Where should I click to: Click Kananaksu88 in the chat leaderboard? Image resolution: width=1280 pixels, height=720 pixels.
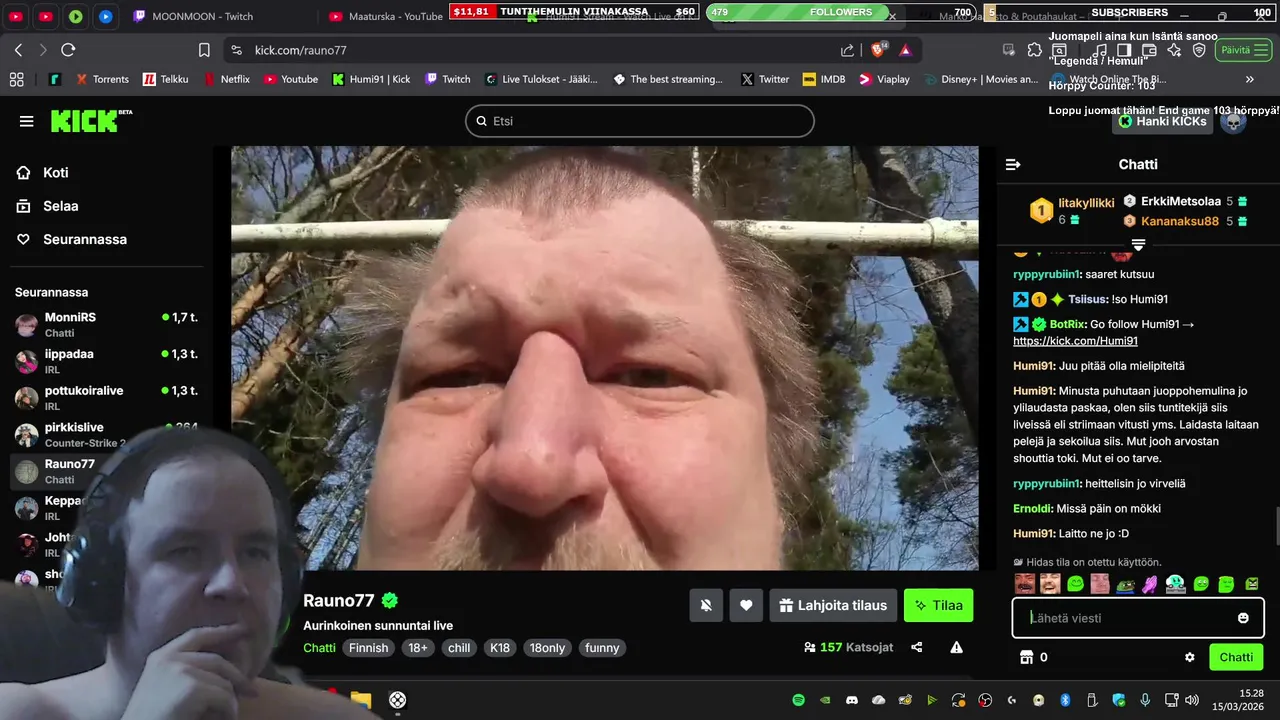tap(1180, 221)
